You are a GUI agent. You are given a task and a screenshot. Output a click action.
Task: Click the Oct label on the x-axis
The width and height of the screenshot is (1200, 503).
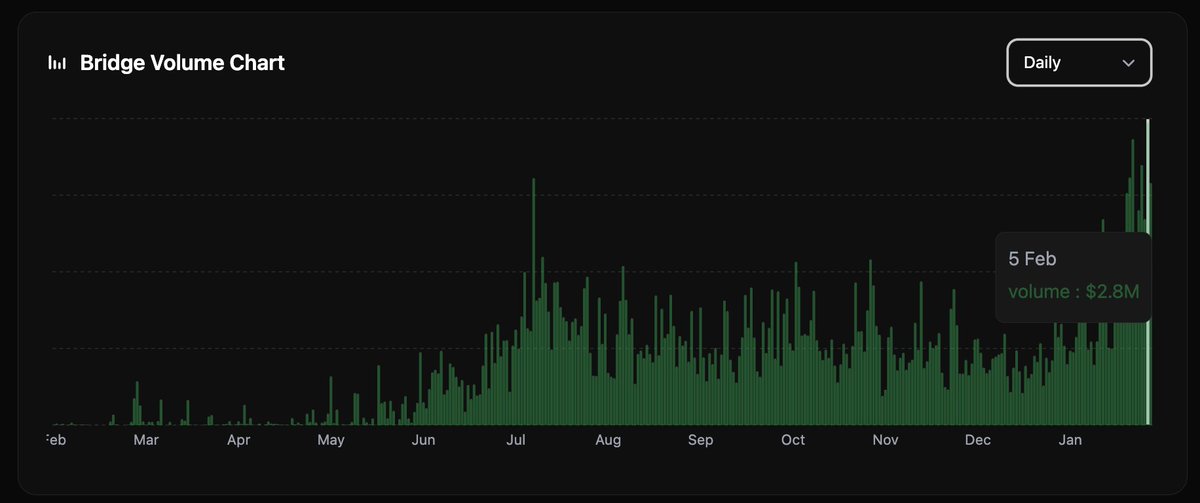793,440
